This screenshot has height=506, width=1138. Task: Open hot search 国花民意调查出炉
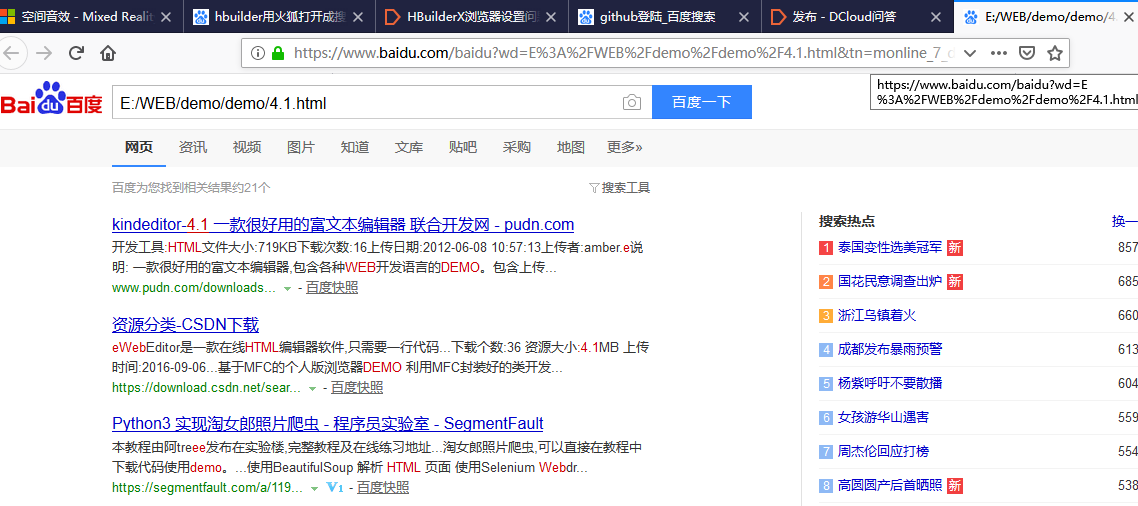point(890,281)
